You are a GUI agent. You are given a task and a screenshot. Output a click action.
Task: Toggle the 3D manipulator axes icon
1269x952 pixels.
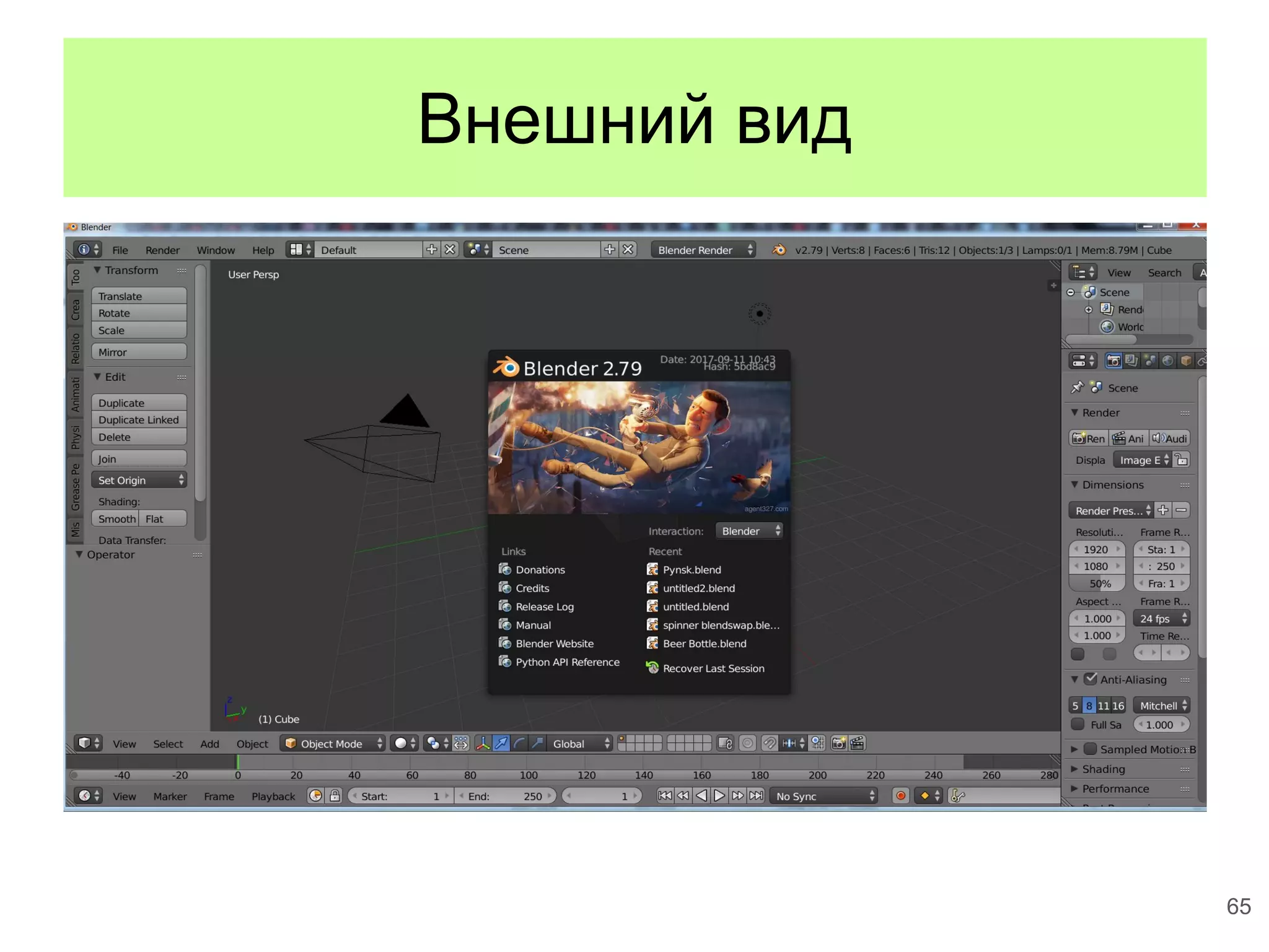483,743
